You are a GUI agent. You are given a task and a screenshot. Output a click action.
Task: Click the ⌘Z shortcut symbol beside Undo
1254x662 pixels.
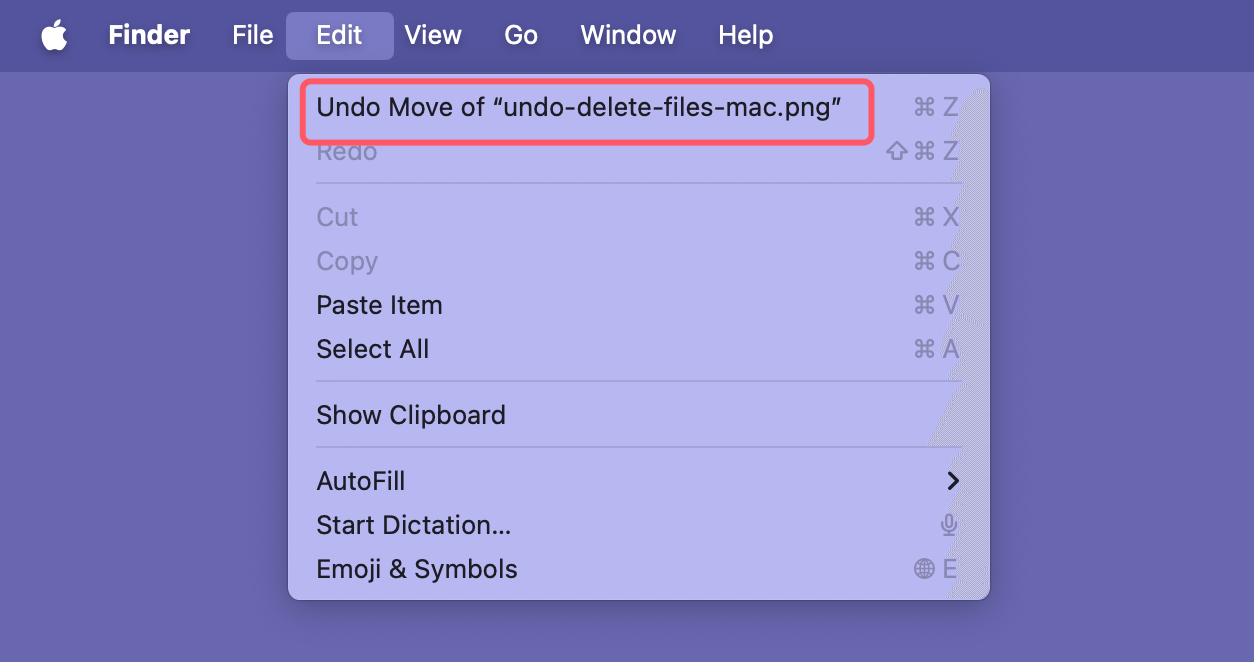(x=936, y=107)
